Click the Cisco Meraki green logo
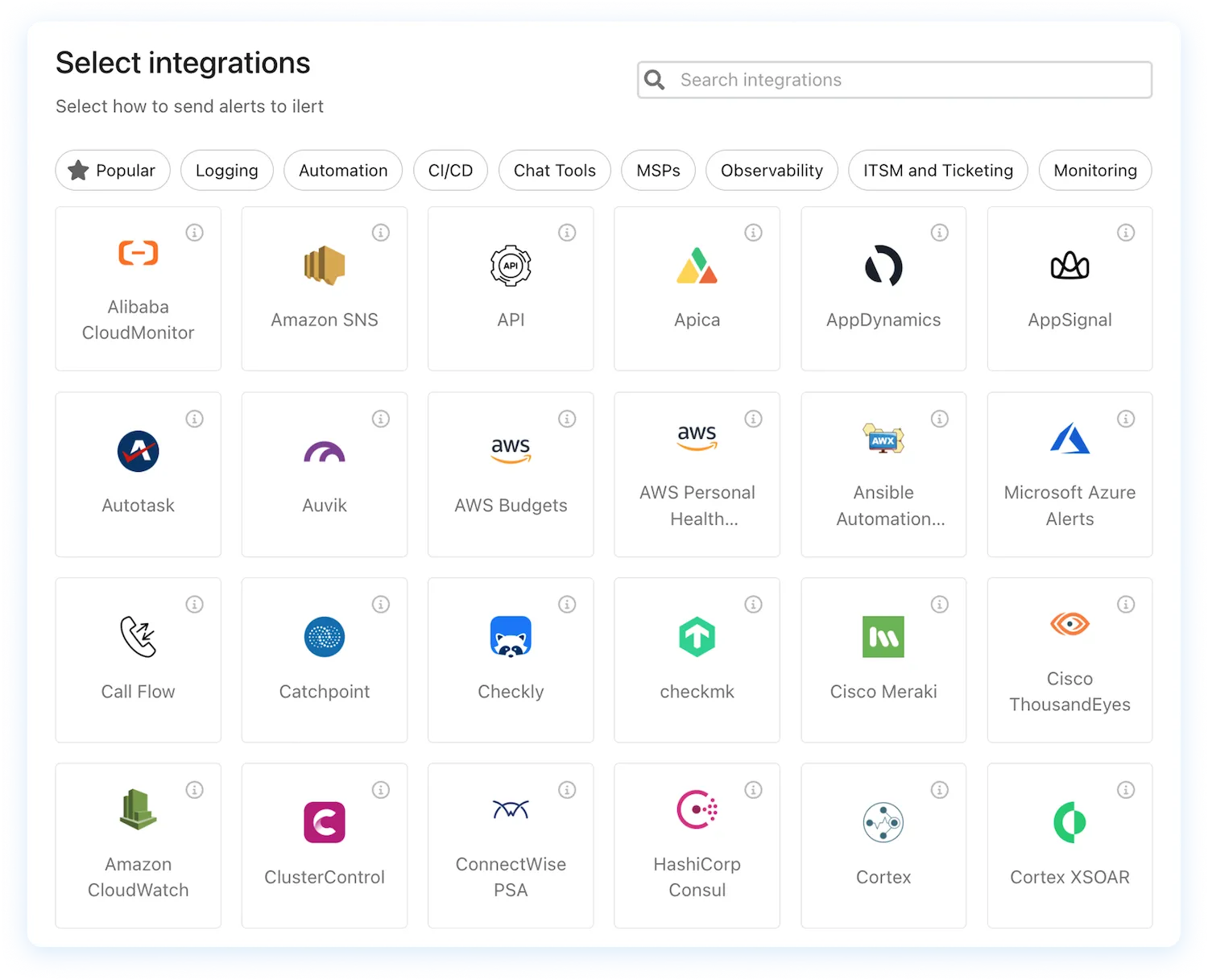 (883, 637)
